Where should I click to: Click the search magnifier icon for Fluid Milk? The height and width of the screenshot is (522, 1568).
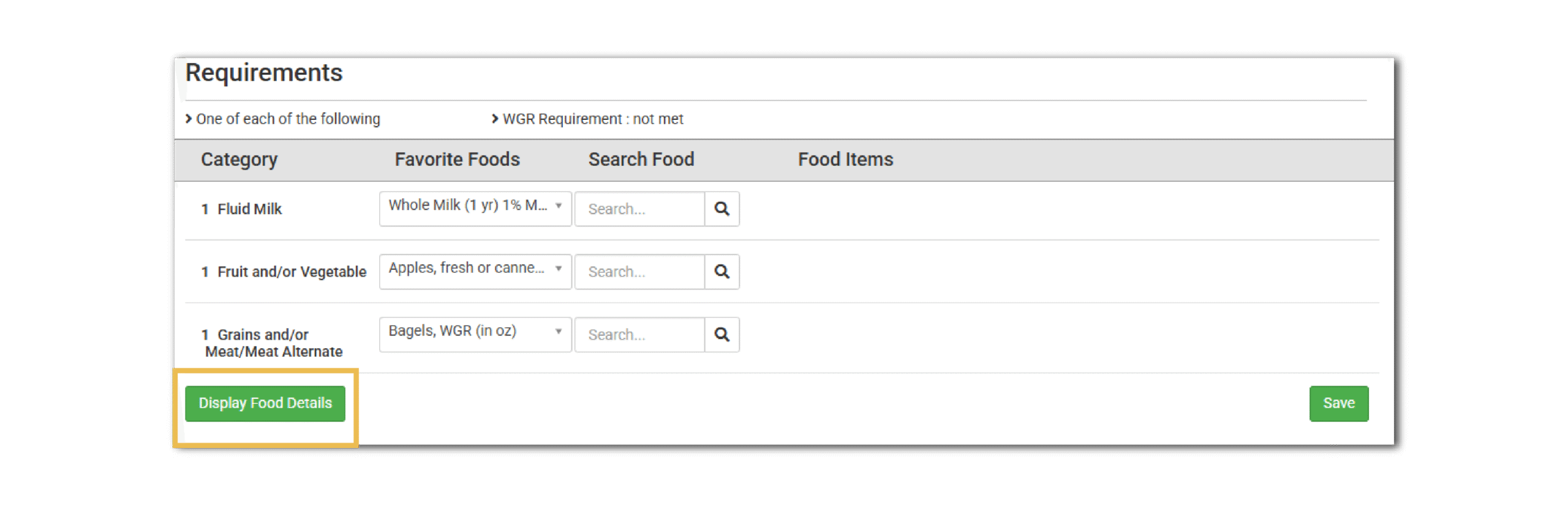tap(722, 209)
